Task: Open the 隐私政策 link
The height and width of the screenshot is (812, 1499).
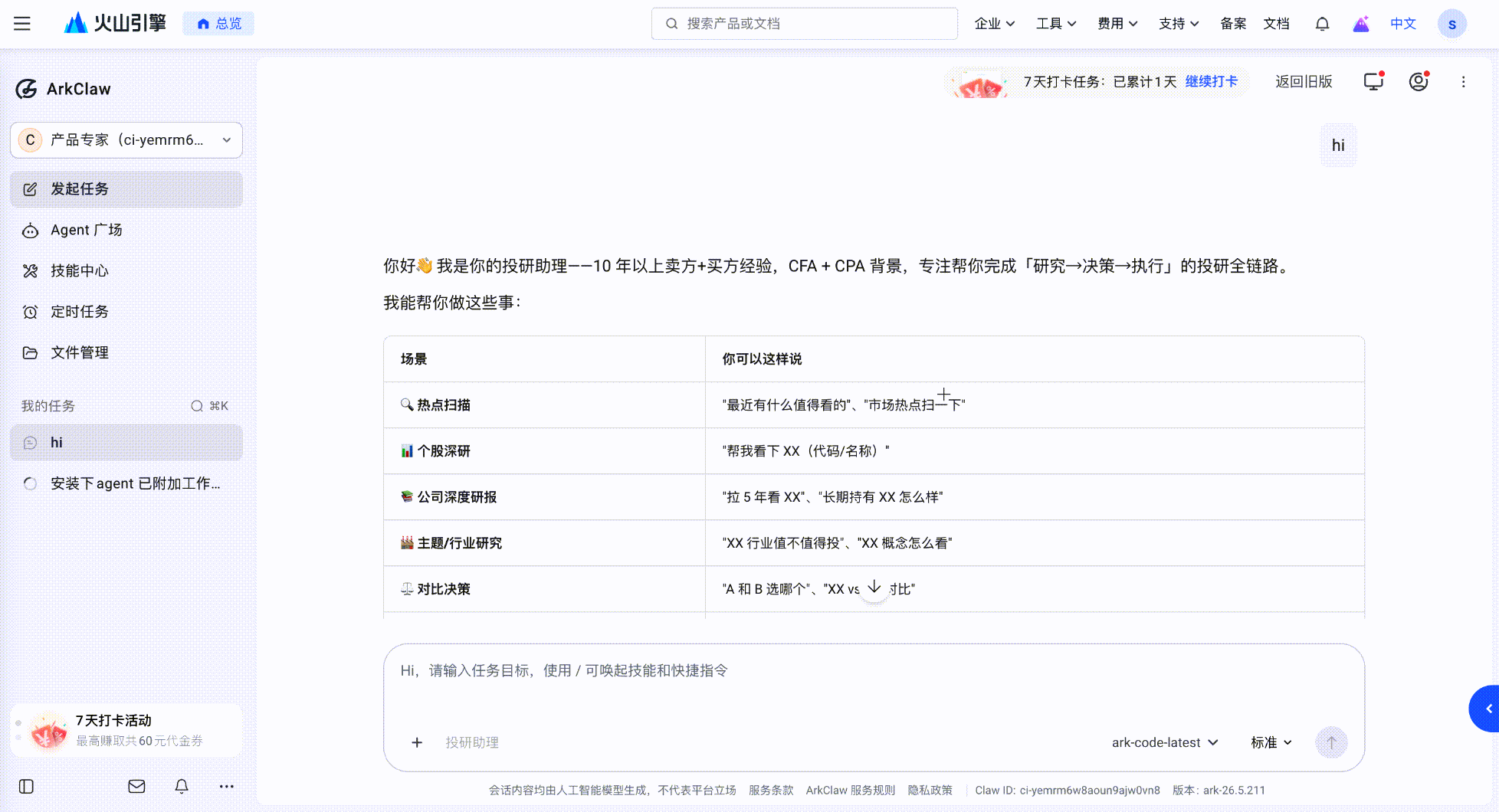Action: click(930, 791)
